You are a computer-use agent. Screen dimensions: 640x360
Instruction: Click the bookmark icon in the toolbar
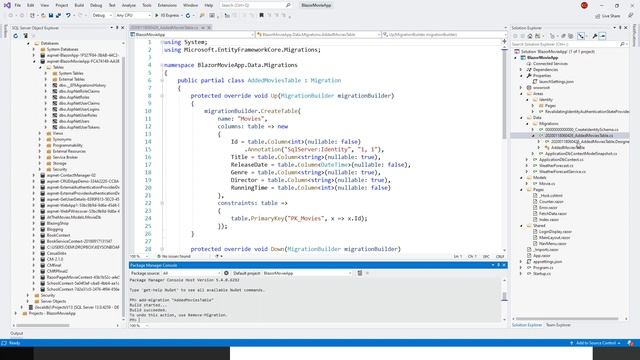(262, 16)
